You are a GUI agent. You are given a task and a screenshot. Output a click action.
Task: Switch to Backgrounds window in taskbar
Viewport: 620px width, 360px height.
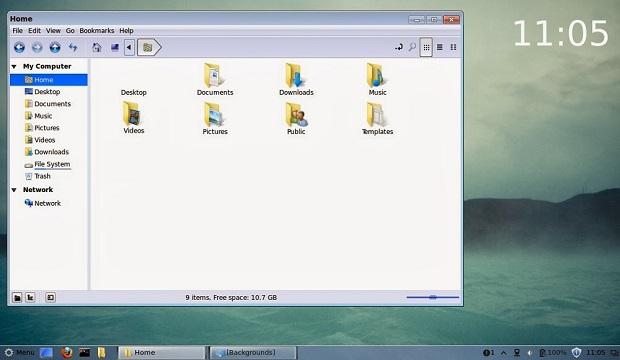tap(253, 352)
